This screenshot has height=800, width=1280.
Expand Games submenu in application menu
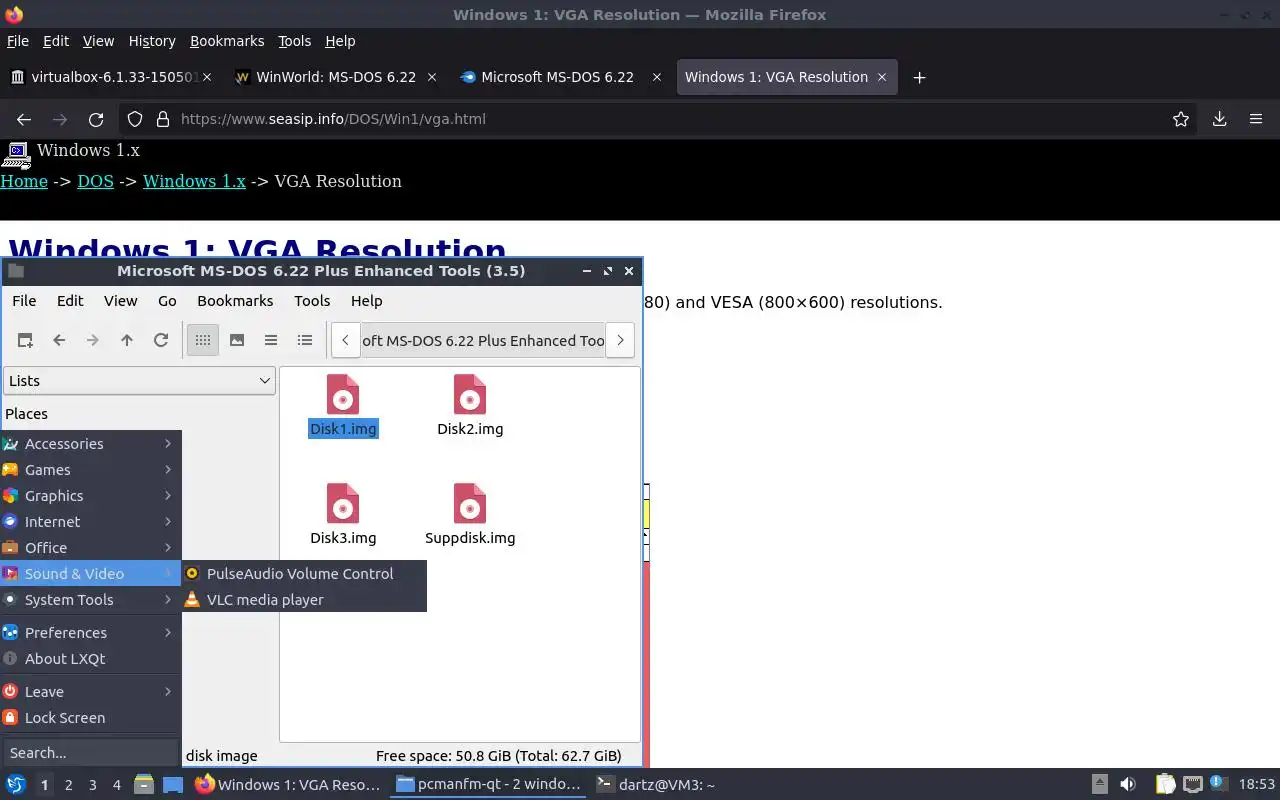tap(90, 470)
